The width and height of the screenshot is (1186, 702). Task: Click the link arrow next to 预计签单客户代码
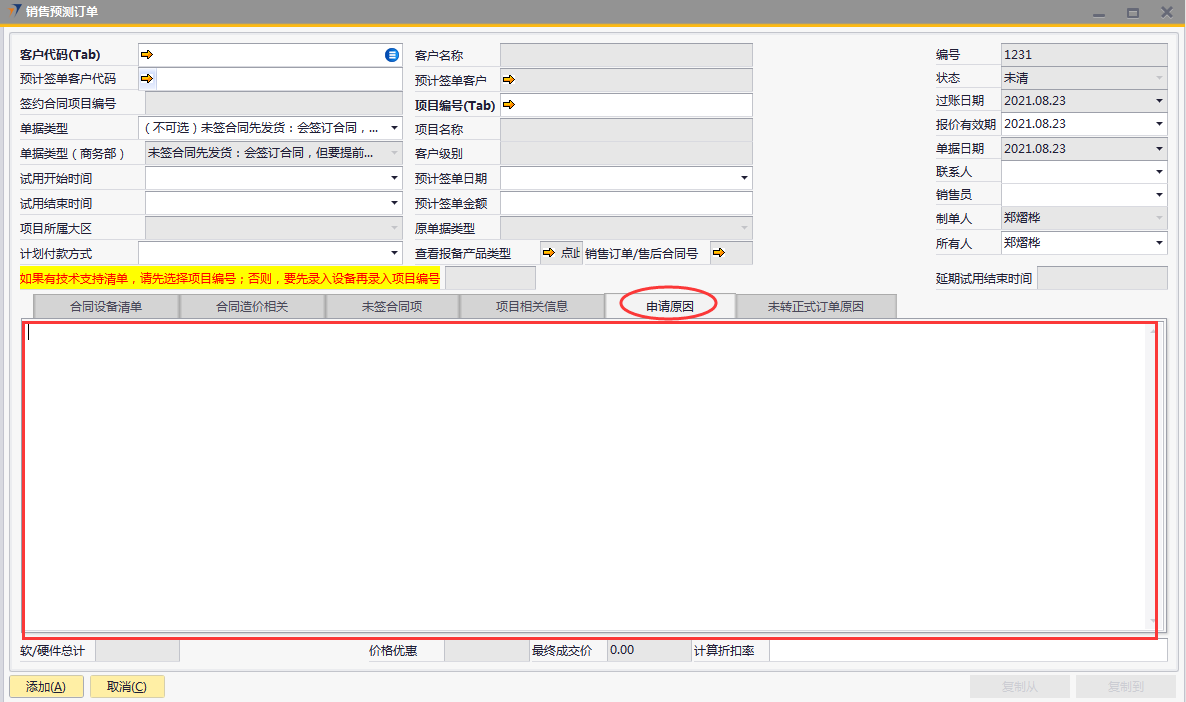pyautogui.click(x=148, y=79)
